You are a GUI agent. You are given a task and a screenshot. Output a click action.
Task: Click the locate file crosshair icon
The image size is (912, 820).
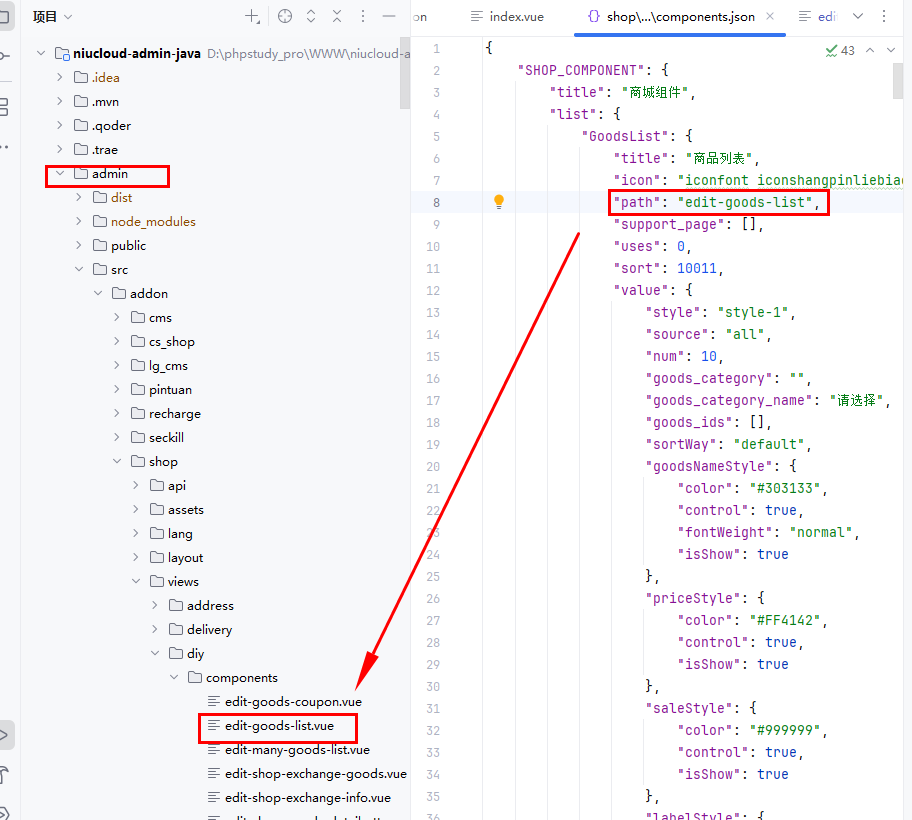tap(285, 16)
